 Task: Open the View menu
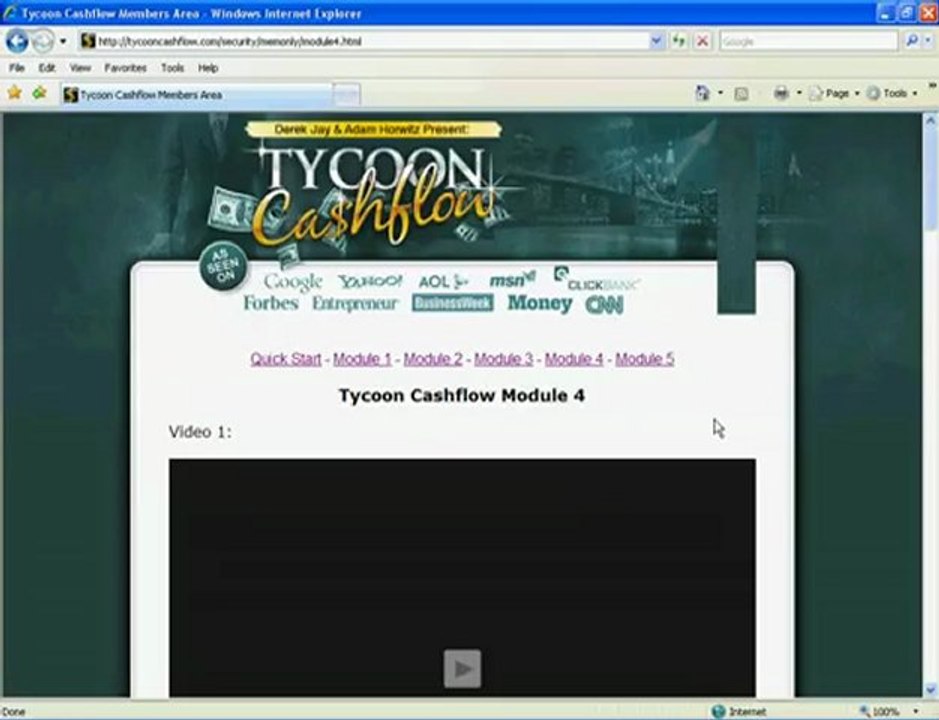[80, 68]
